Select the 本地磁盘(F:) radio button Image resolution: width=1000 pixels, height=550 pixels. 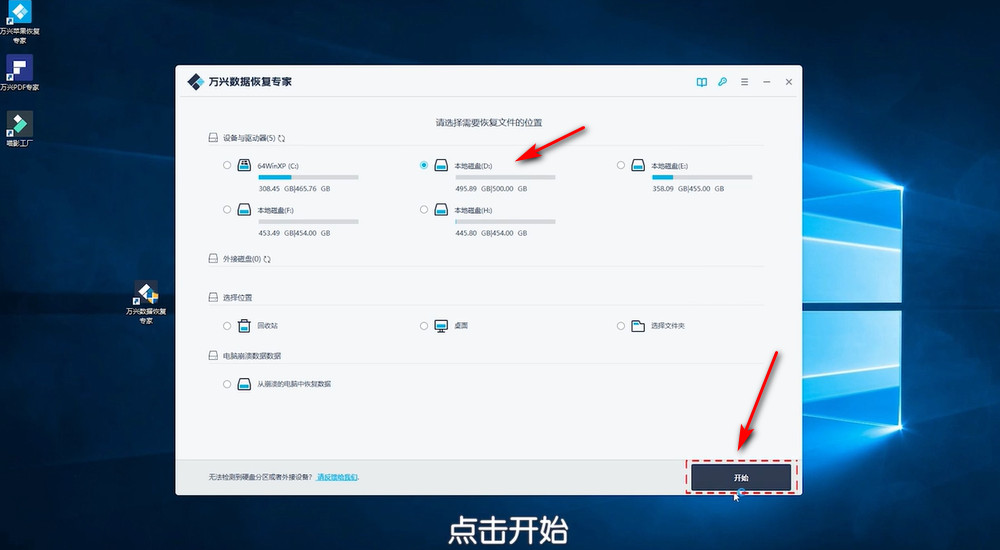point(227,209)
